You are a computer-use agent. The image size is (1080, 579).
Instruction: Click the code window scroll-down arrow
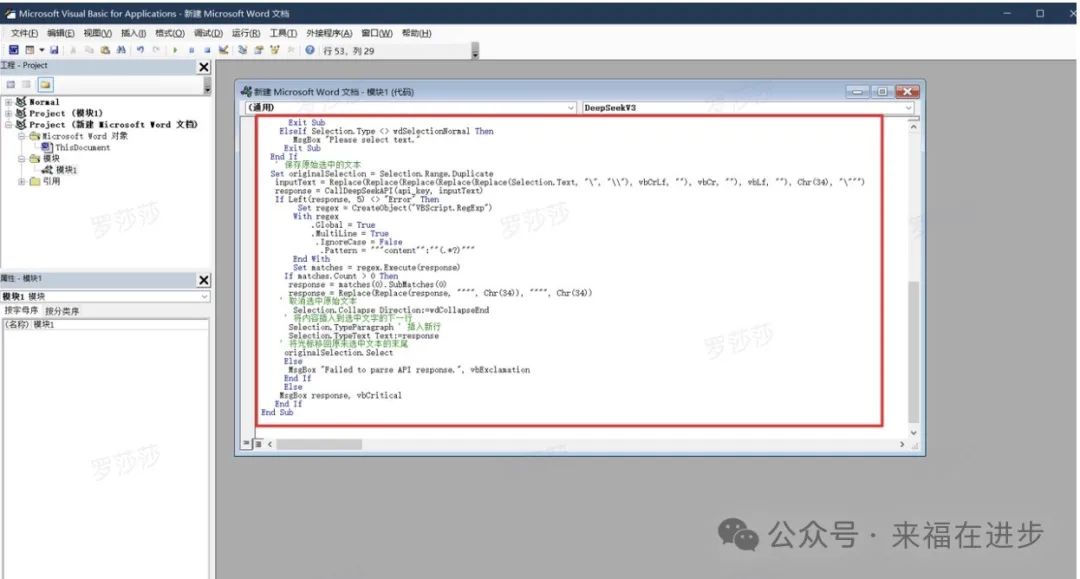point(913,432)
